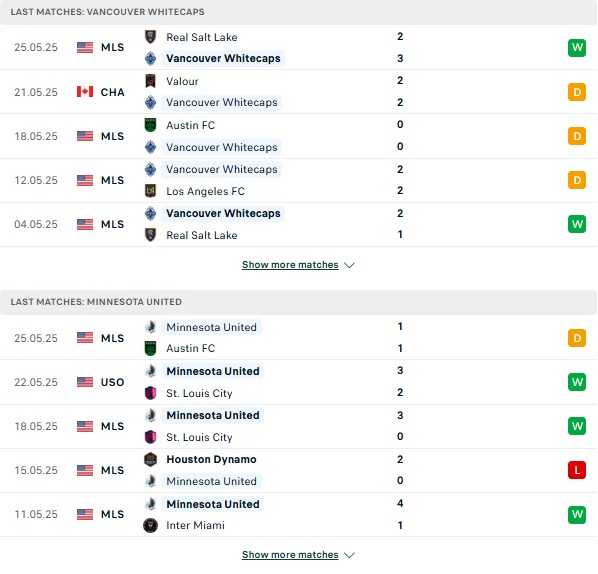
Task: Click the D badge on the Valour match
Action: click(x=577, y=92)
